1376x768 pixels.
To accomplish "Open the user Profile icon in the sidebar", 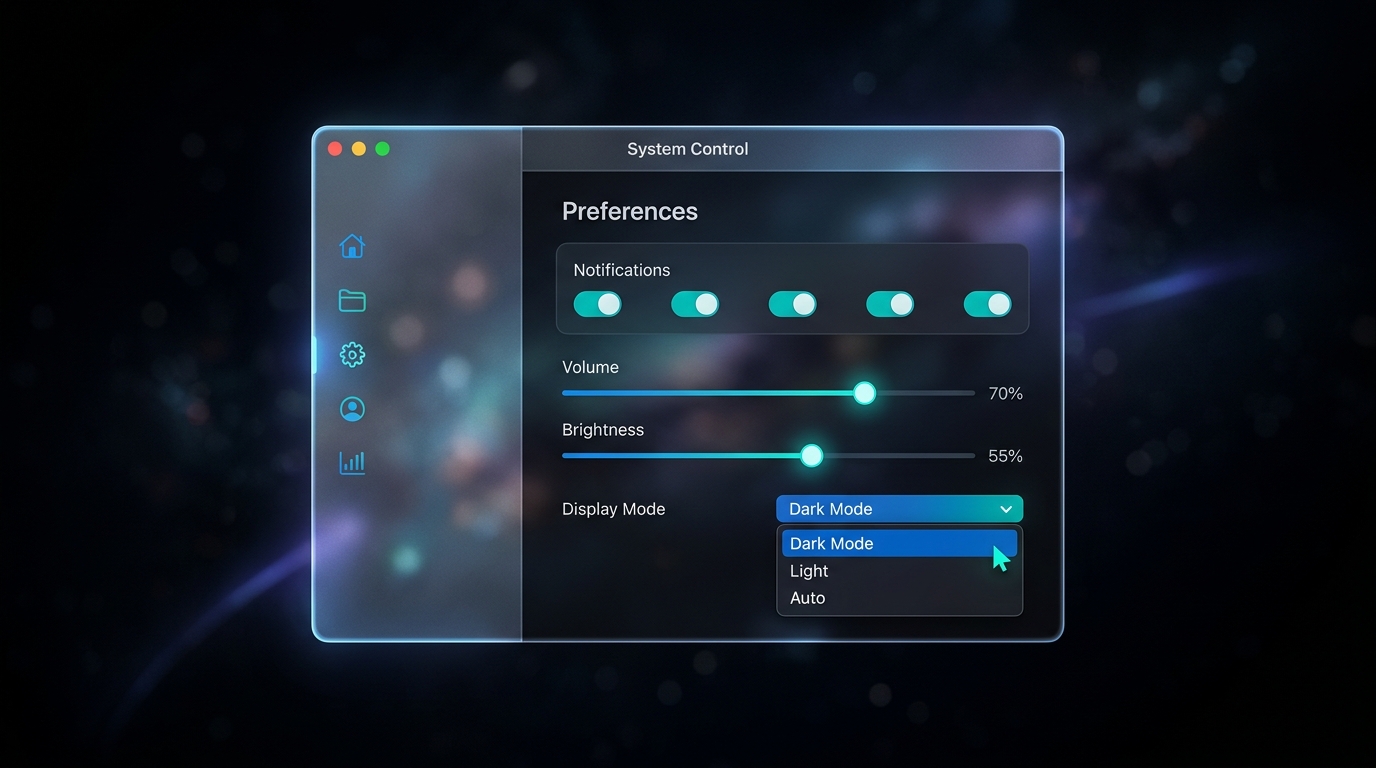I will click(352, 408).
